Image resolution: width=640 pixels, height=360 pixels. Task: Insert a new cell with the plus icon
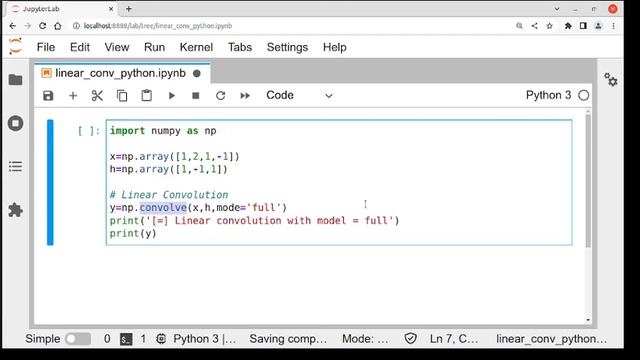click(x=73, y=96)
